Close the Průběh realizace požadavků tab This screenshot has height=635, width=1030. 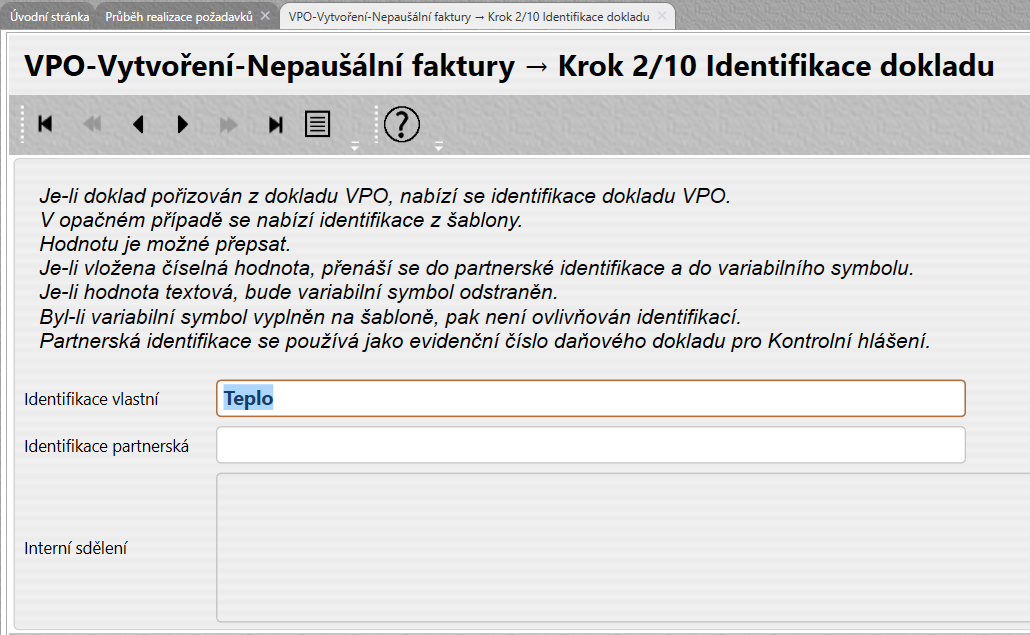(x=265, y=17)
